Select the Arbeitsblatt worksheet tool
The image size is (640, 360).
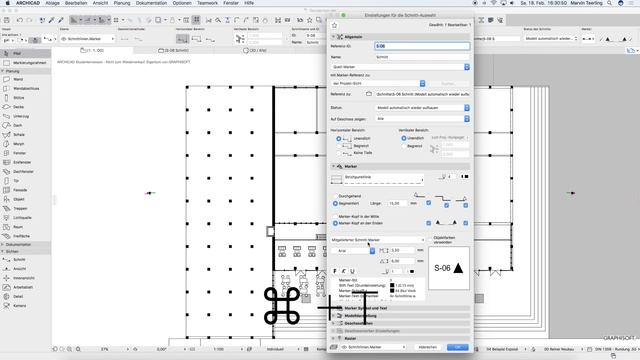click(25, 287)
